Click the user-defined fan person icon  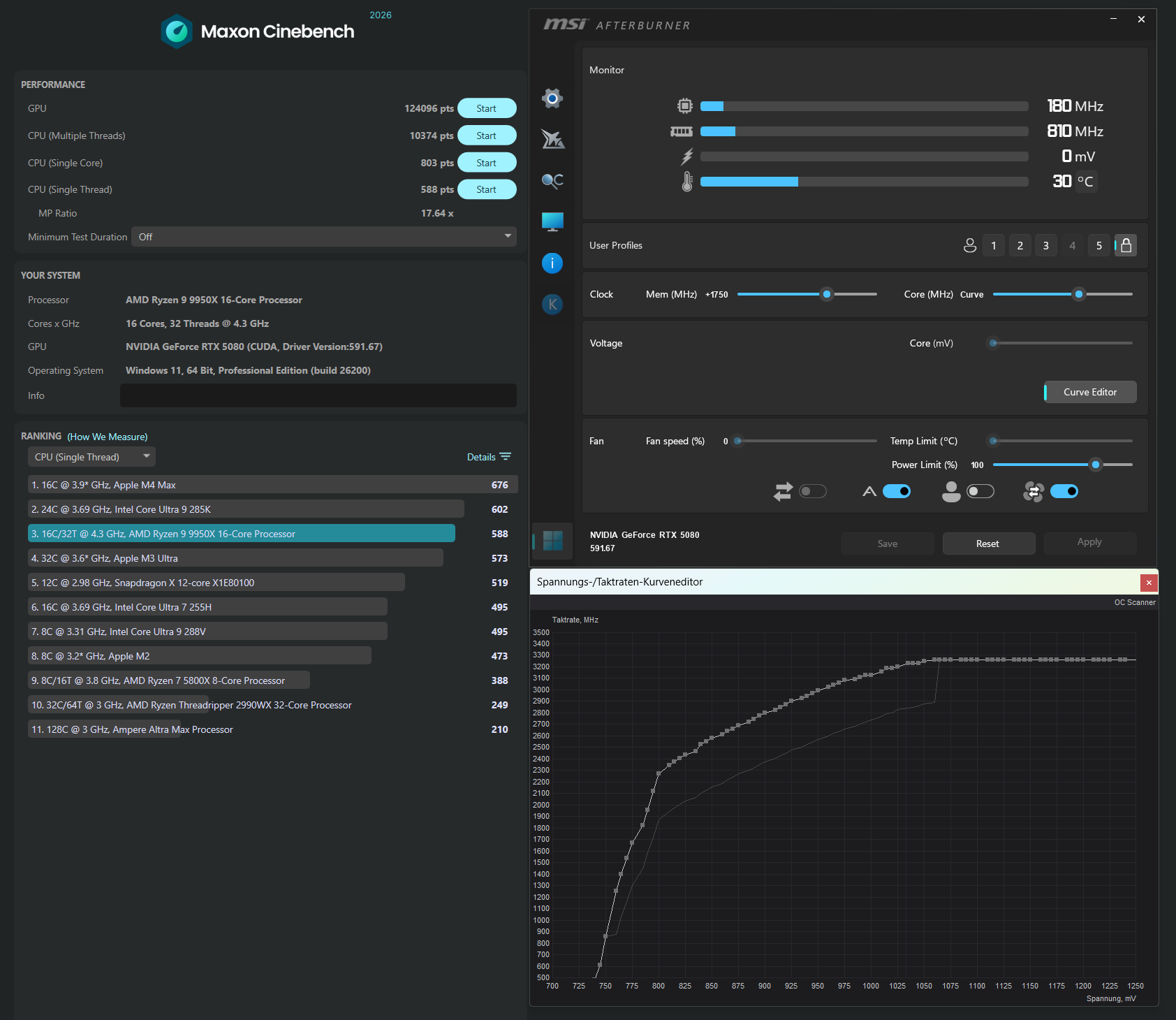951,492
